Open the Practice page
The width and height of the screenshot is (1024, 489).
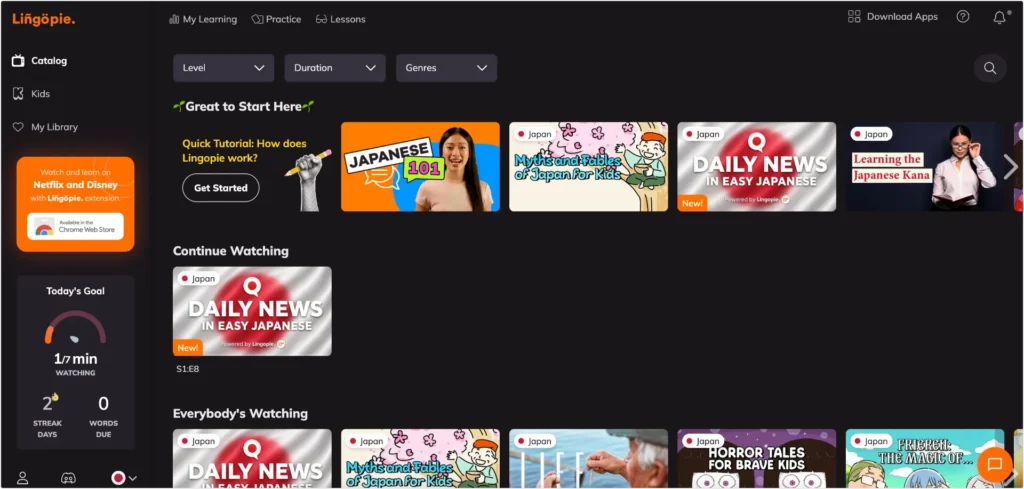point(276,20)
